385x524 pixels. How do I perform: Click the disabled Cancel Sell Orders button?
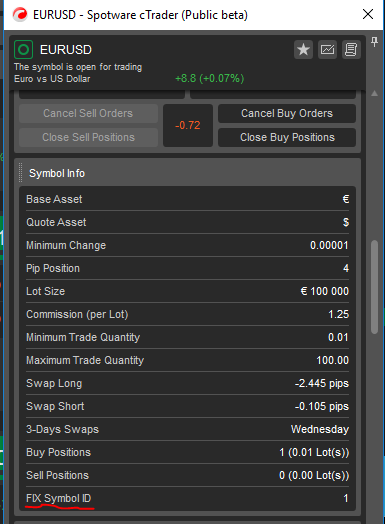(x=88, y=113)
